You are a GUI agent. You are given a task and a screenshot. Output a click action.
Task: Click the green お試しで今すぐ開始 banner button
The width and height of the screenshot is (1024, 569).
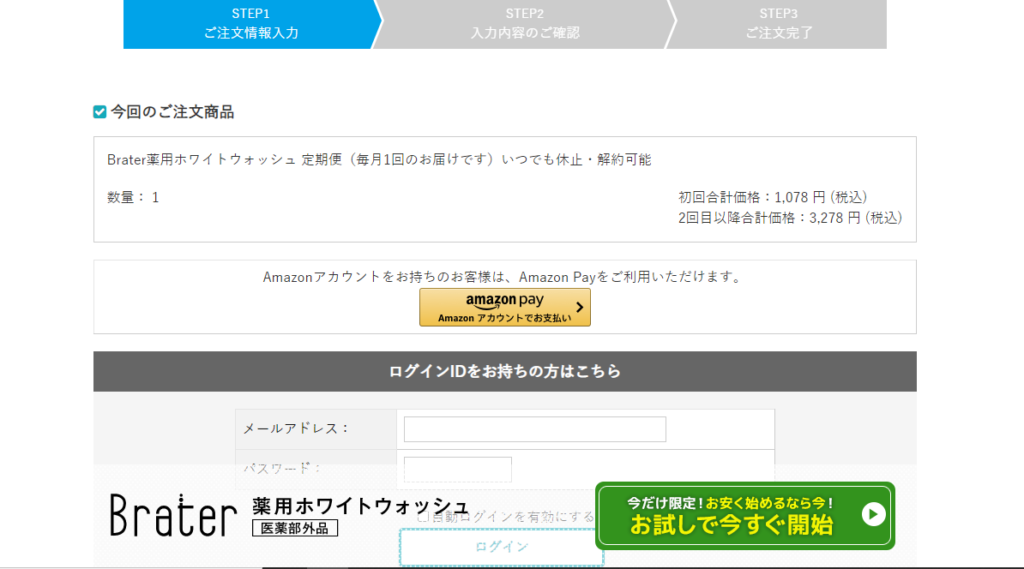coord(744,515)
